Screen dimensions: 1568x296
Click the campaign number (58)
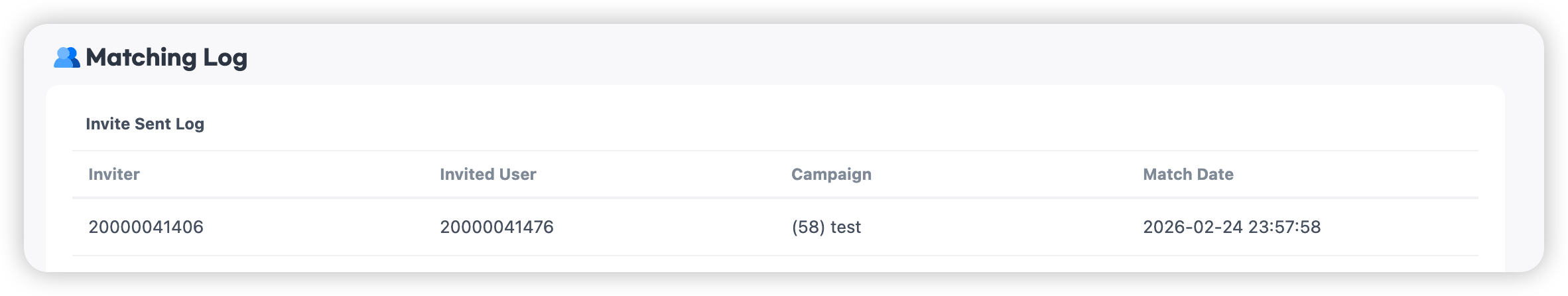(x=808, y=227)
